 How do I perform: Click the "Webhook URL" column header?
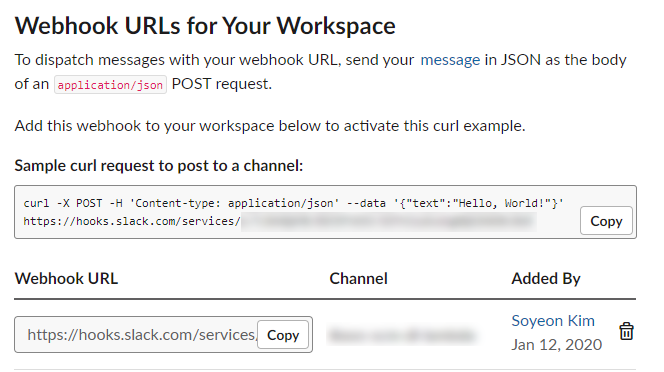coord(66,278)
